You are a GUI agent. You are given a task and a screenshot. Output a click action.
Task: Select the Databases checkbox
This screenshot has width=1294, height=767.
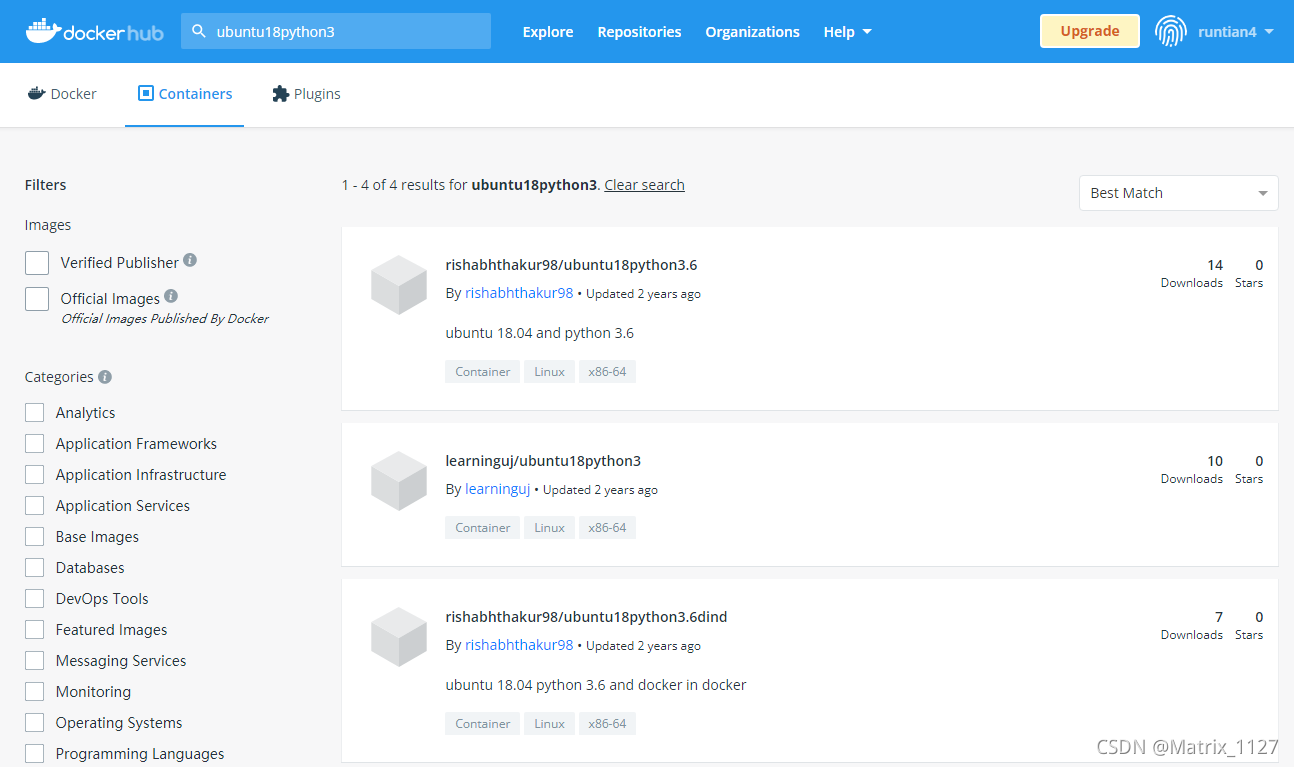point(35,567)
